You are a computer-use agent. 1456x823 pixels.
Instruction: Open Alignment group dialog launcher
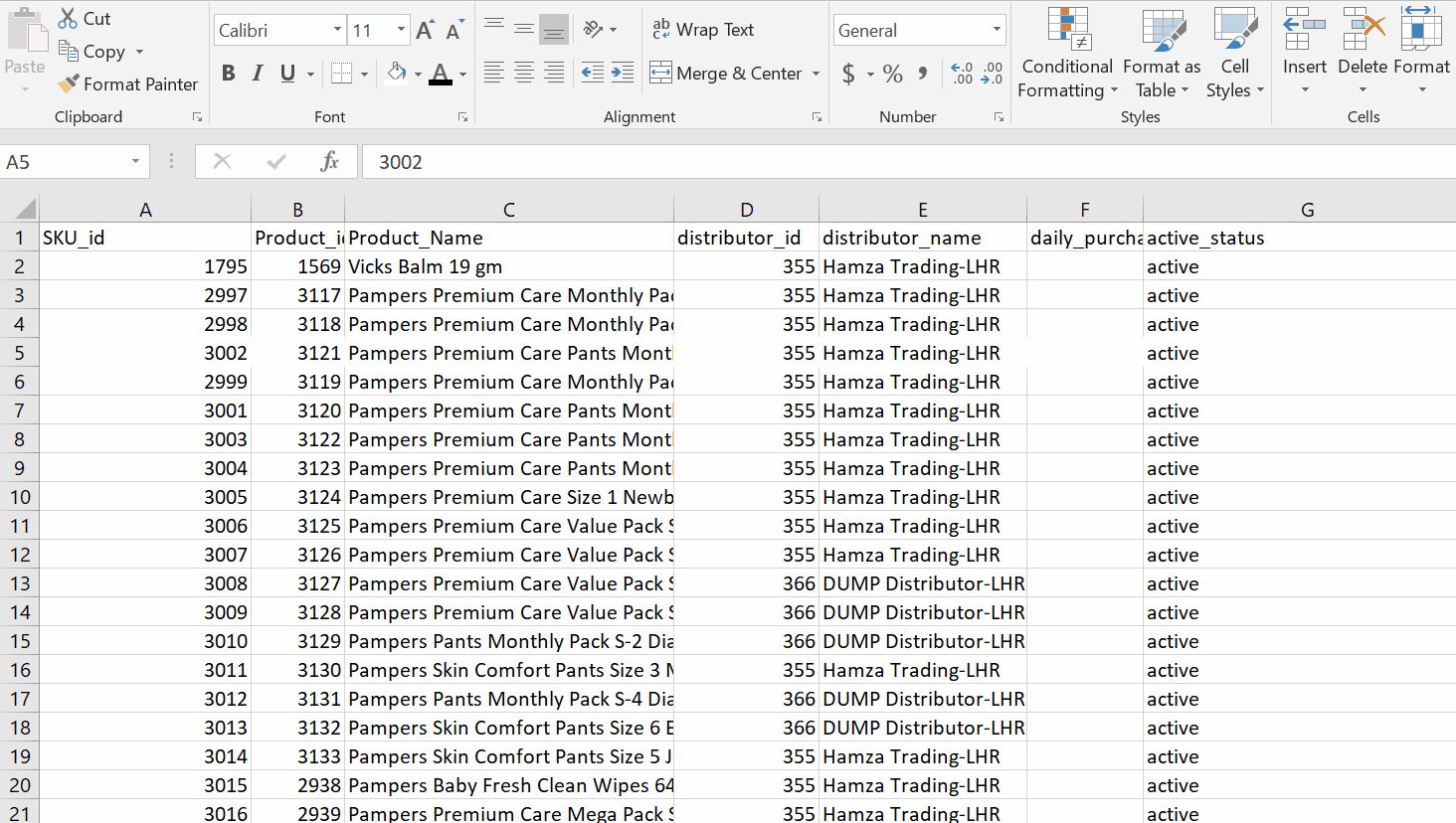[x=817, y=117]
